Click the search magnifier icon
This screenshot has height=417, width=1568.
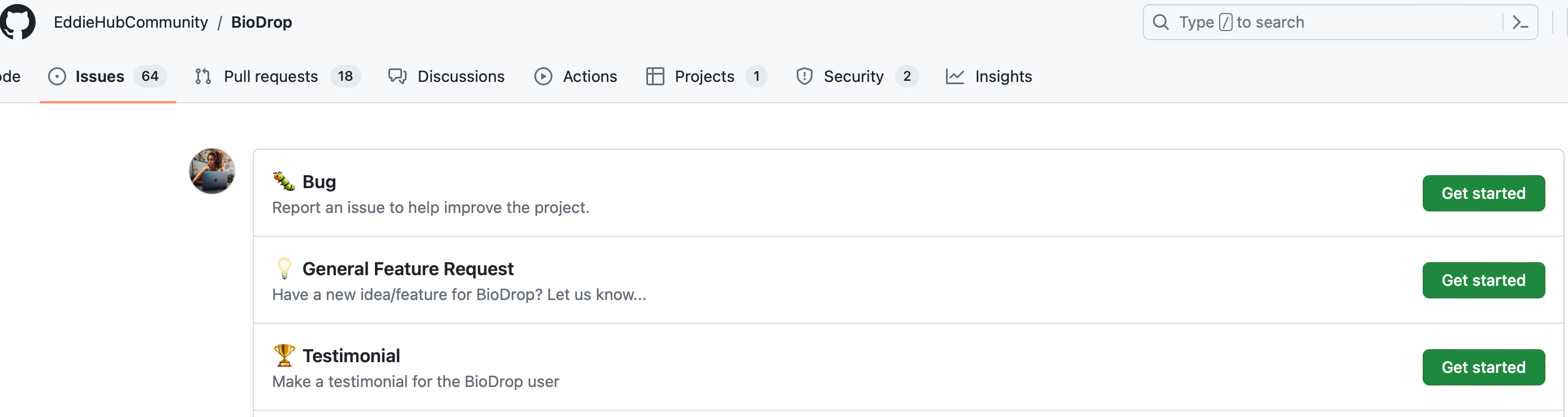pos(1161,23)
